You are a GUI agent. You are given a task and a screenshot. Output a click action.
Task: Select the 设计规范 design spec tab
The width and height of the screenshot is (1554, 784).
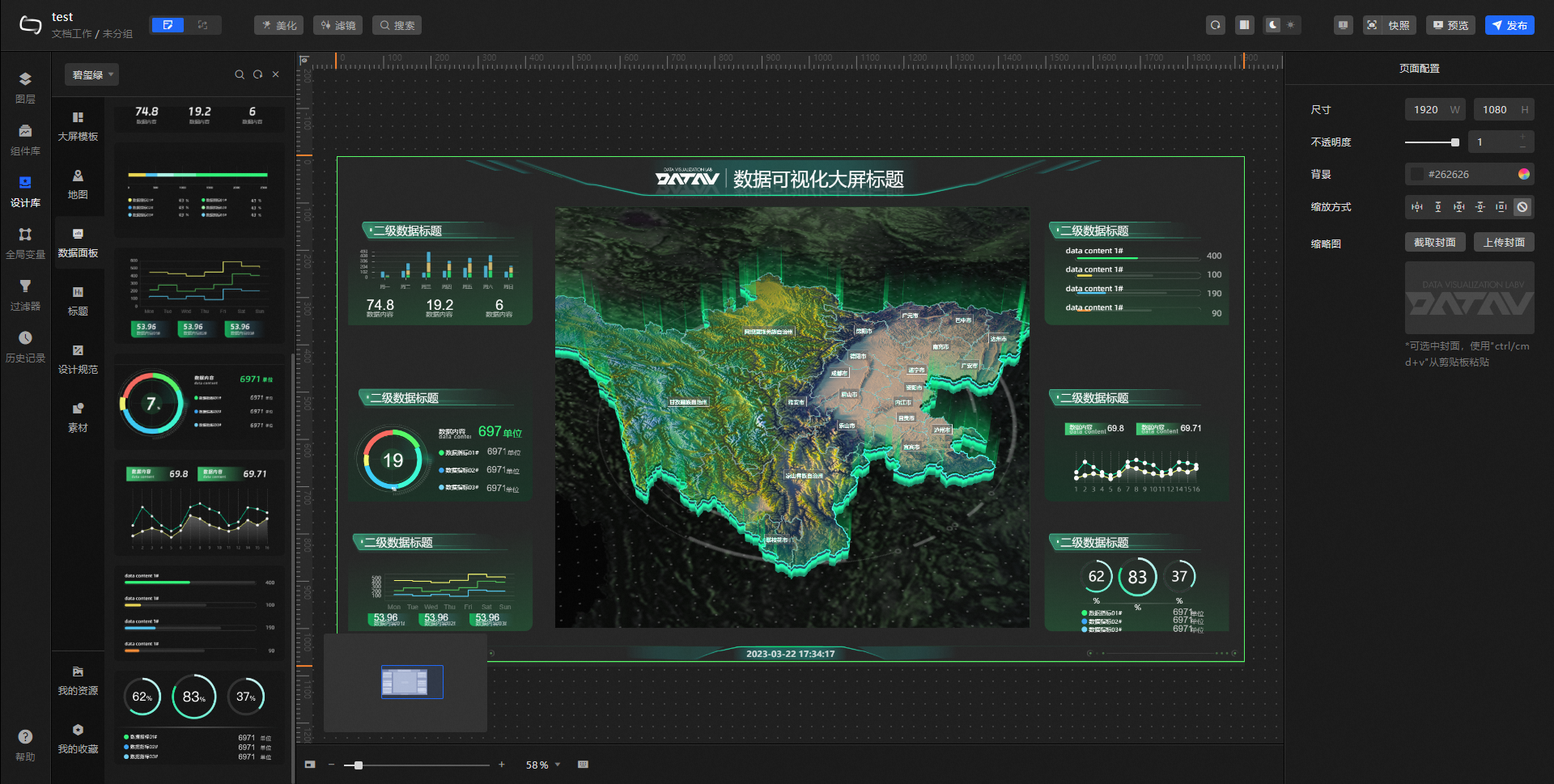pos(78,360)
